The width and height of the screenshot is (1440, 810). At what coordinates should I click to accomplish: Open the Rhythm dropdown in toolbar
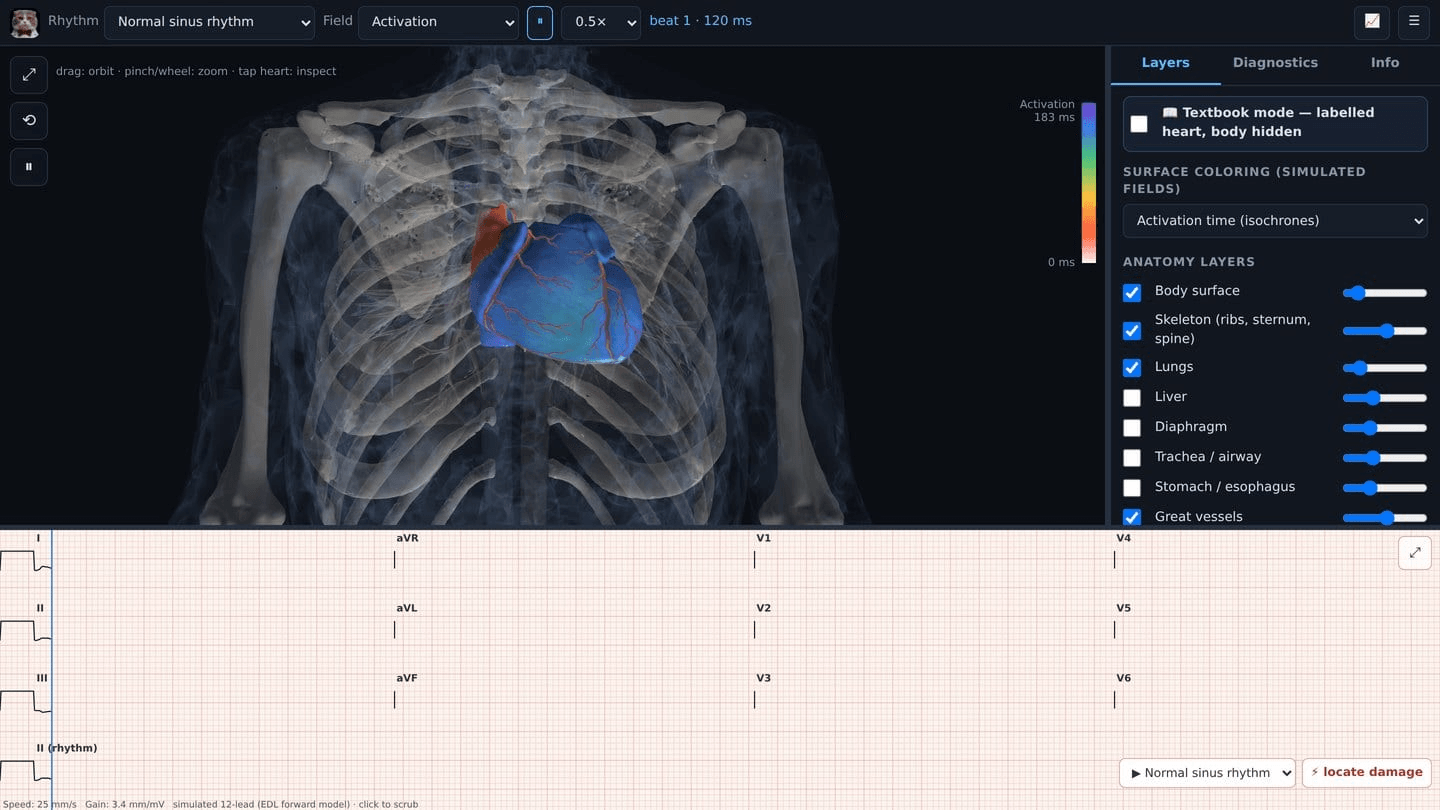point(209,22)
